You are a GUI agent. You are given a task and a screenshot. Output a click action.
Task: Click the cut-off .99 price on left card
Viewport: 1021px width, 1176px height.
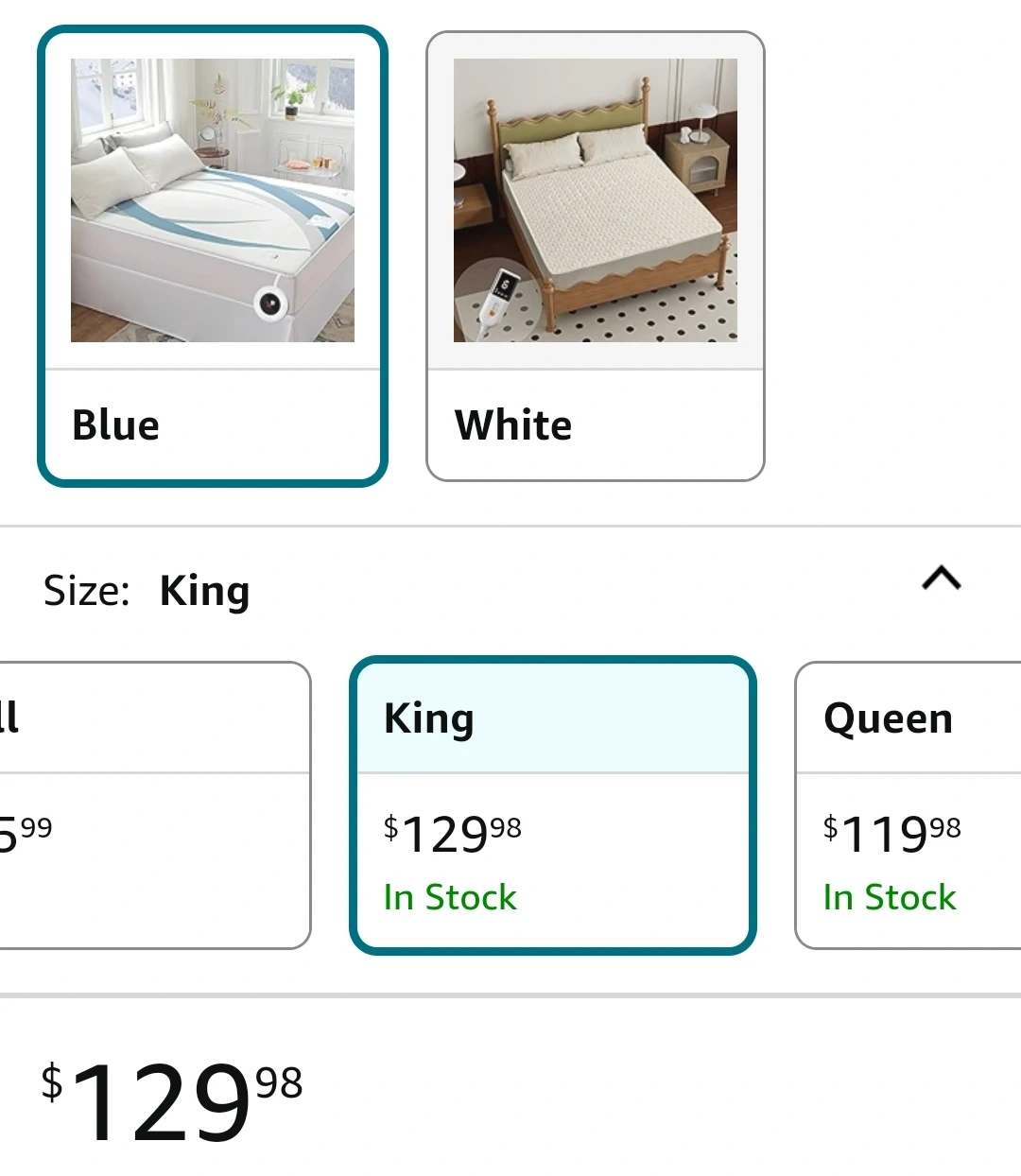point(26,832)
